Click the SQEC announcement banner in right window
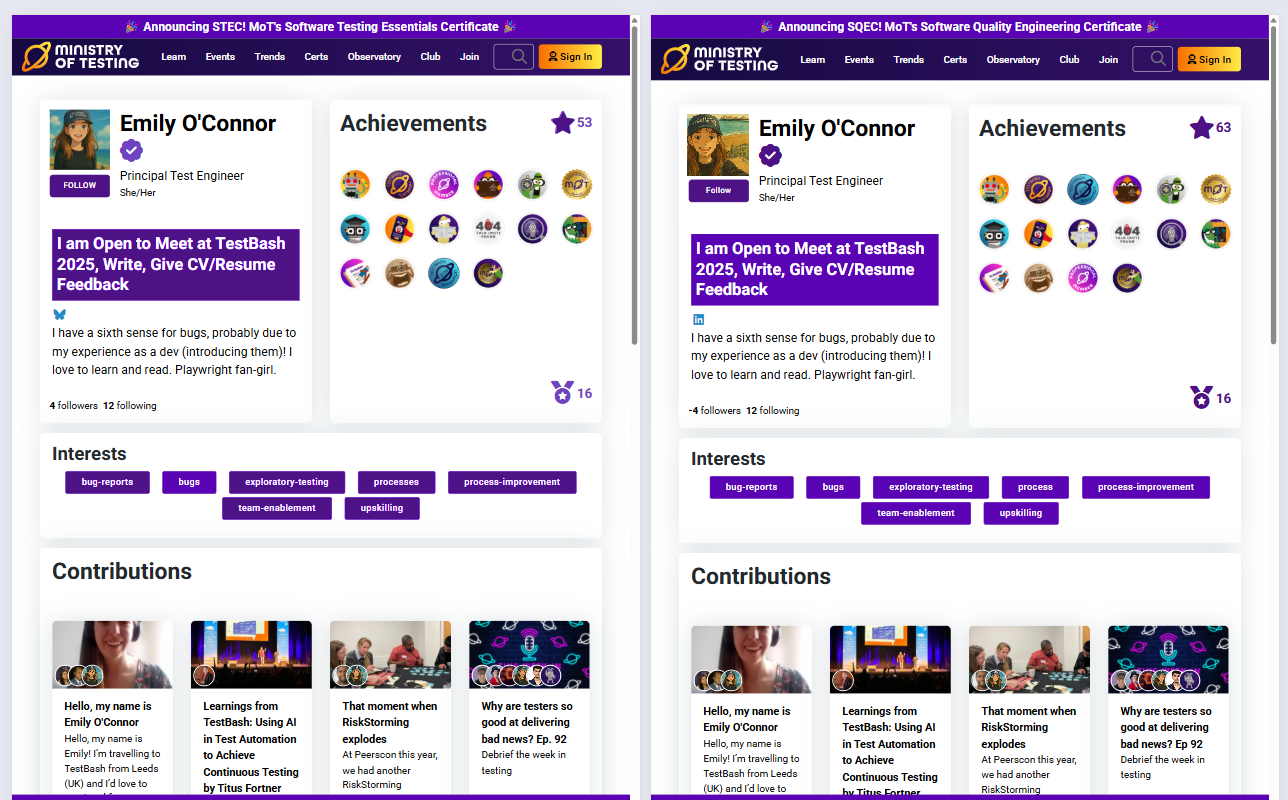 (959, 27)
